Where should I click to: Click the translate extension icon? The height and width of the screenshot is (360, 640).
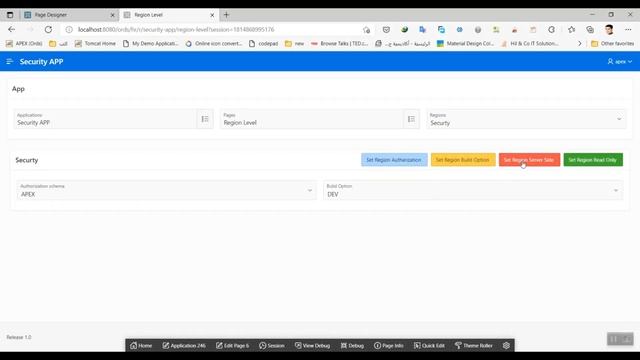(x=422, y=29)
